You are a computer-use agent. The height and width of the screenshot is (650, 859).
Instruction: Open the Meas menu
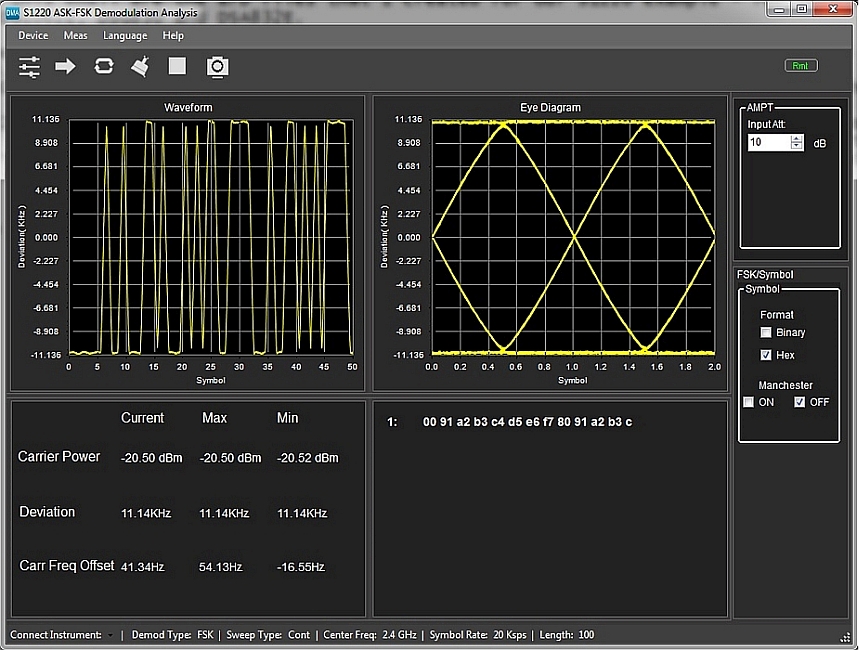click(x=75, y=36)
